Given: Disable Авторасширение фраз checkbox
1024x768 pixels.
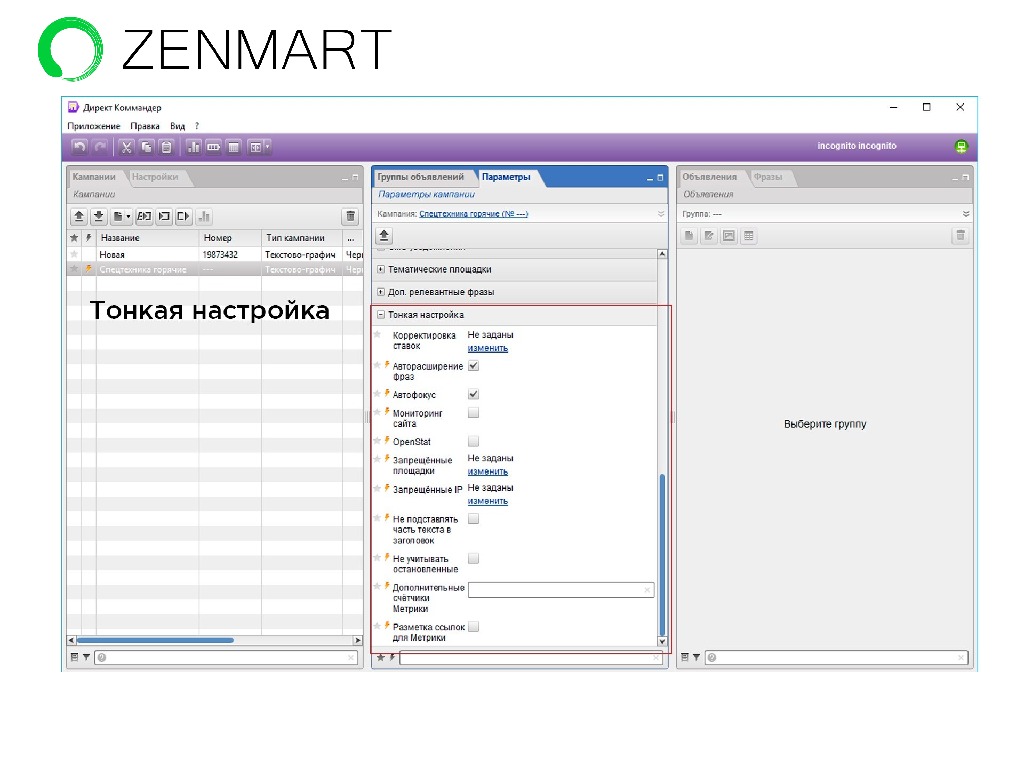Looking at the screenshot, I should click(473, 366).
